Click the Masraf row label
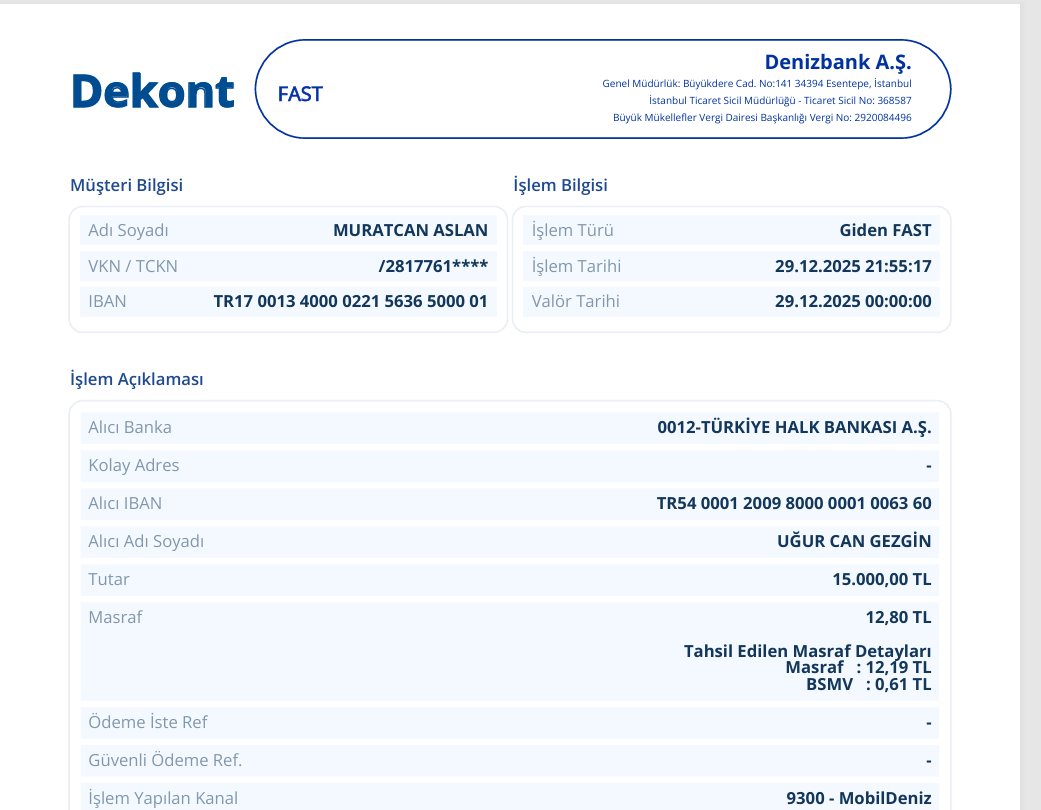 tap(115, 617)
